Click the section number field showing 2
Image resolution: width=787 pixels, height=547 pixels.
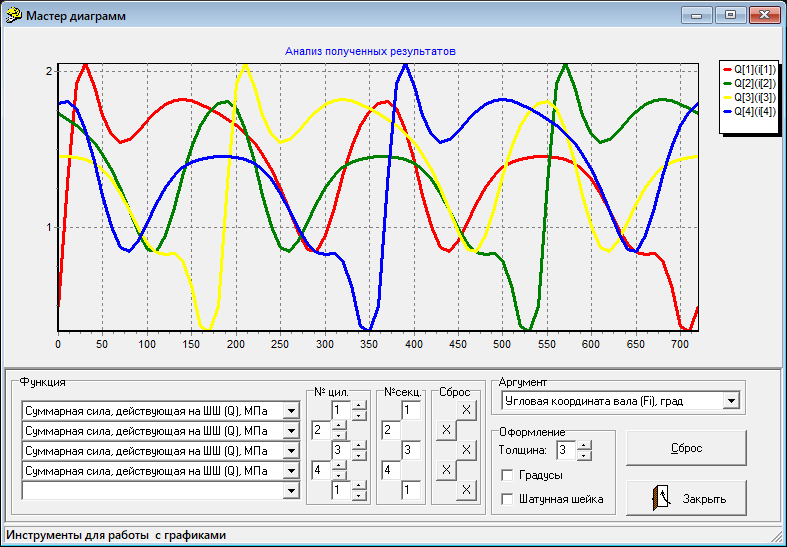pos(391,430)
